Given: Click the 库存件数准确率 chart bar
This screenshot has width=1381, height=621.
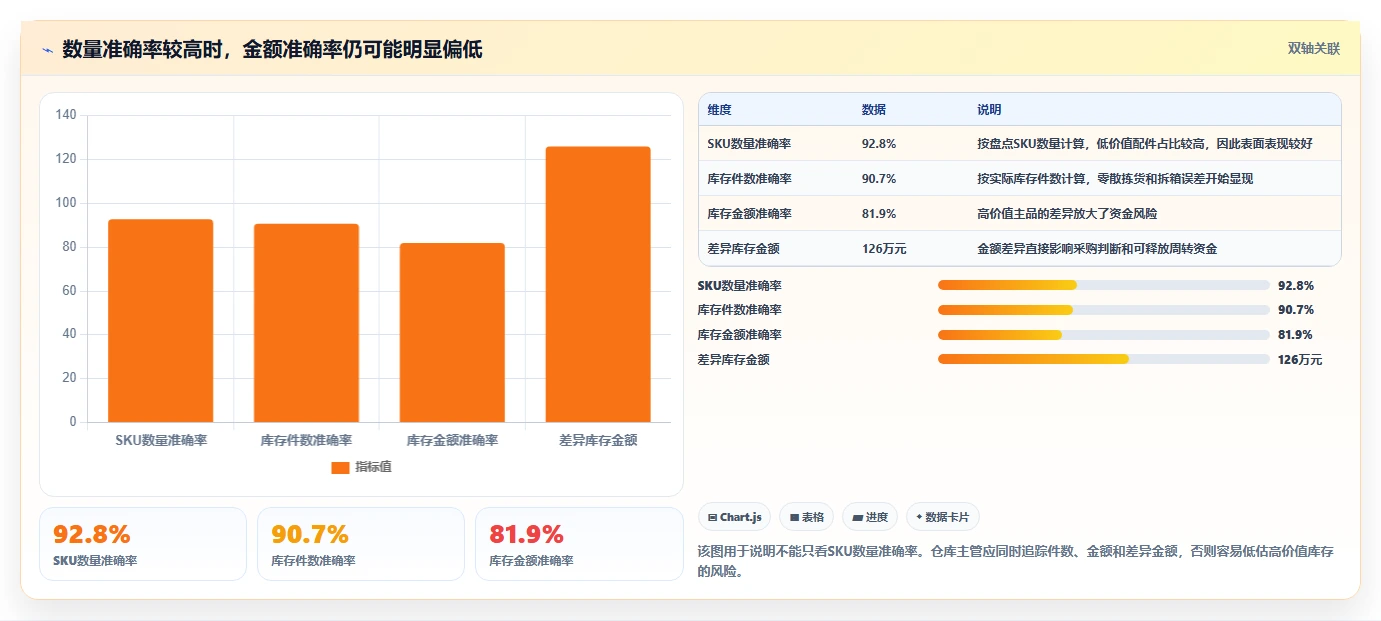Looking at the screenshot, I should (x=306, y=323).
